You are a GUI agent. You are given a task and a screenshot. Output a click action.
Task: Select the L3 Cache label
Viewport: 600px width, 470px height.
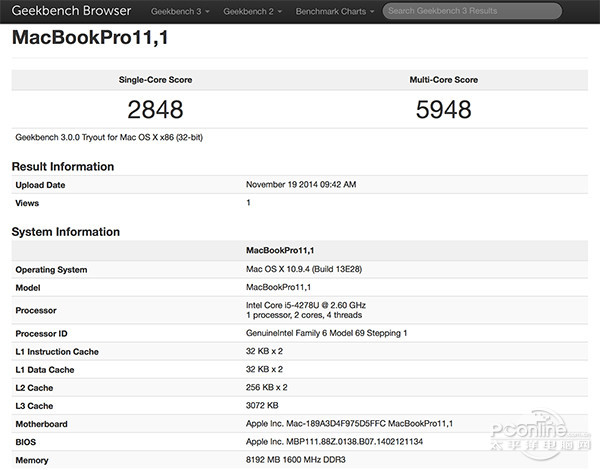click(34, 406)
